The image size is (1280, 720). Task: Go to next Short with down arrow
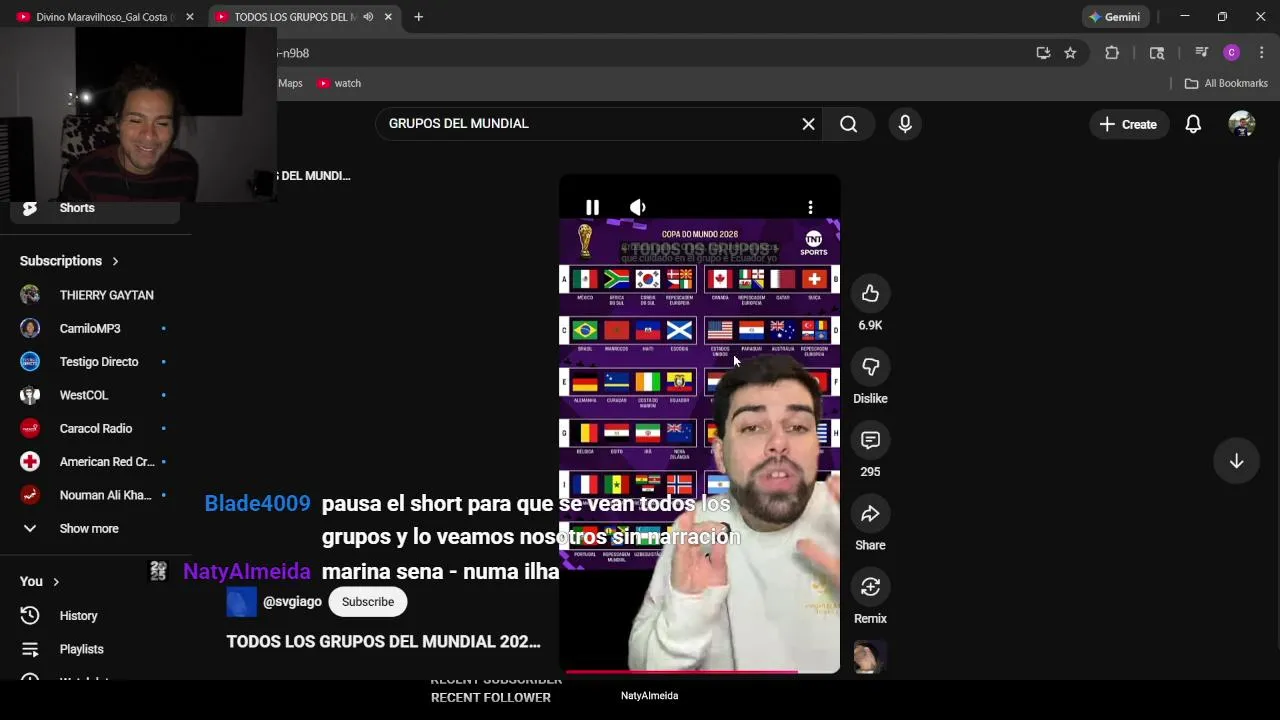(x=1236, y=461)
